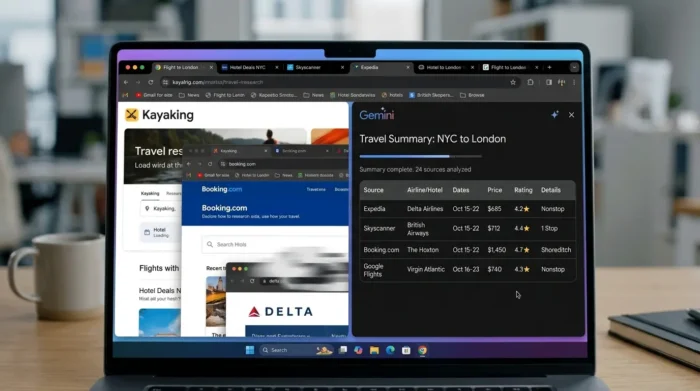Expand the first News bookmark folder

click(x=189, y=95)
